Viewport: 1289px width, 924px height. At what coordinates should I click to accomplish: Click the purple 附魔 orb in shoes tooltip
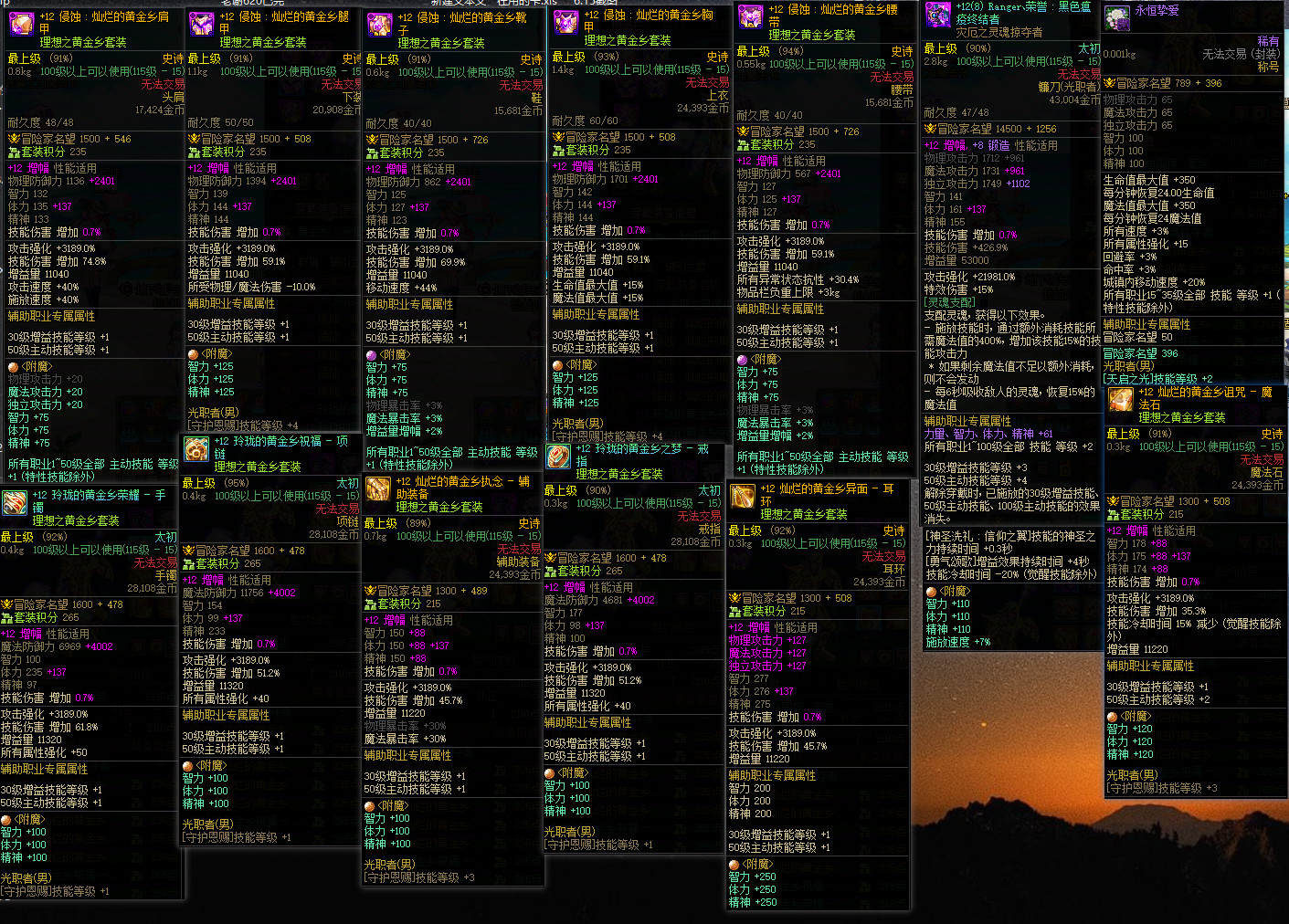371,354
